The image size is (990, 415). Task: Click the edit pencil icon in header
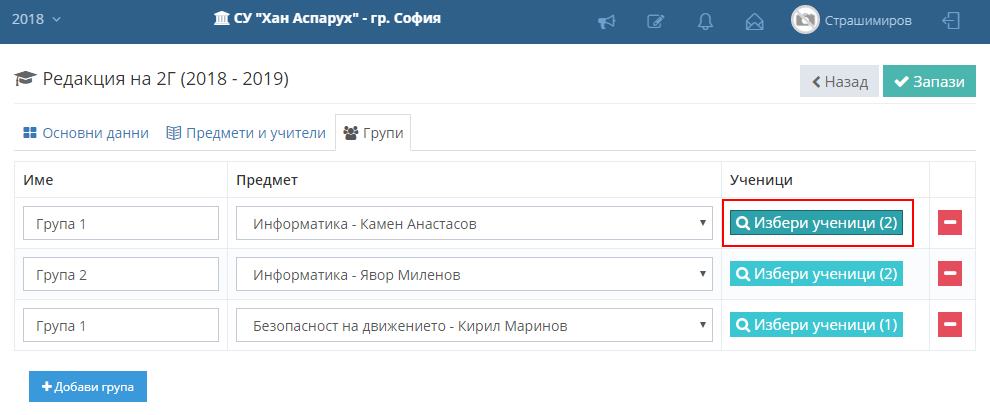point(655,21)
